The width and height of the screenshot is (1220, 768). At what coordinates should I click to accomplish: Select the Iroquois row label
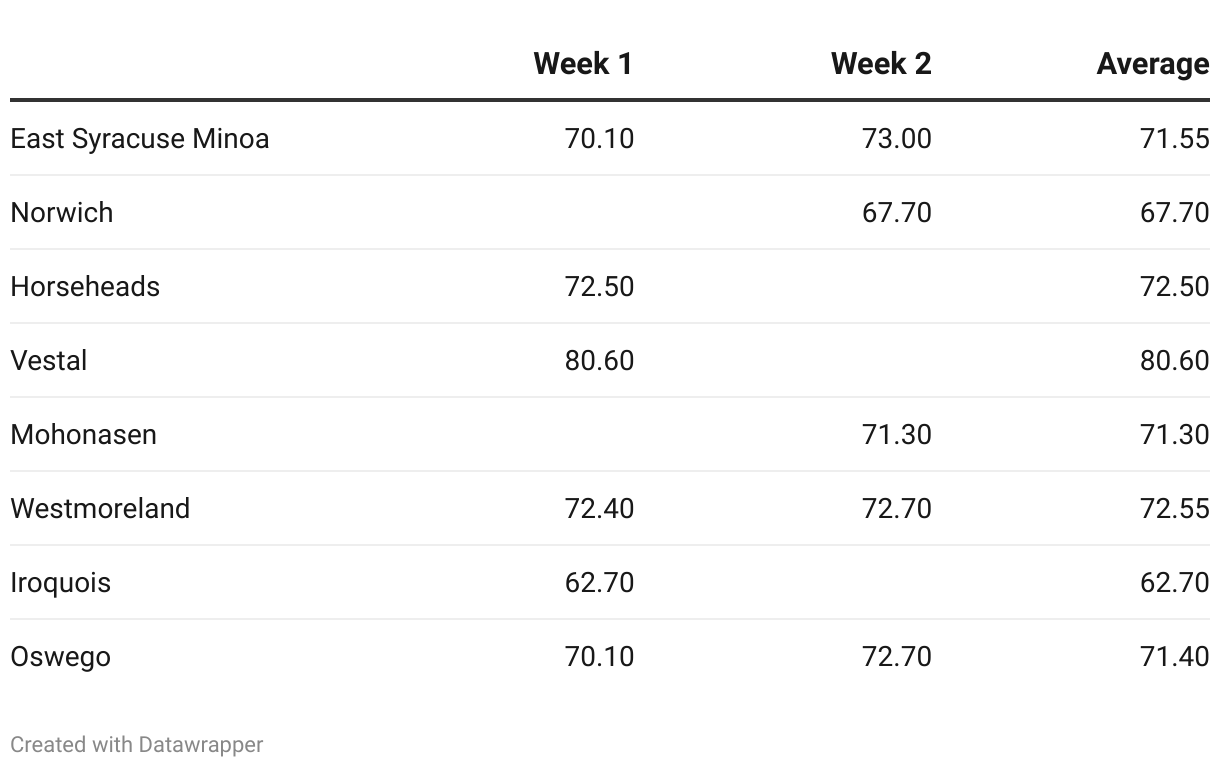(x=61, y=582)
